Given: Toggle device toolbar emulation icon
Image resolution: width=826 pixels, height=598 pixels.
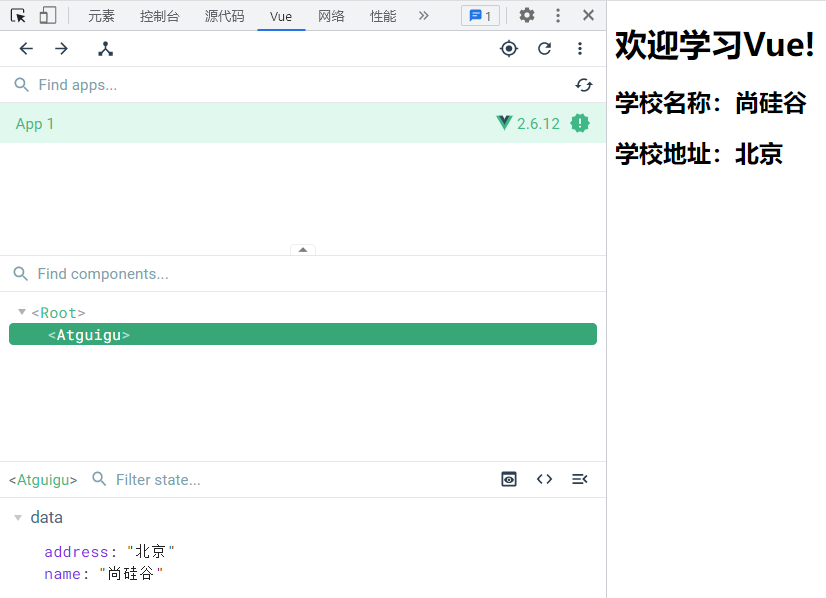Looking at the screenshot, I should pyautogui.click(x=47, y=15).
